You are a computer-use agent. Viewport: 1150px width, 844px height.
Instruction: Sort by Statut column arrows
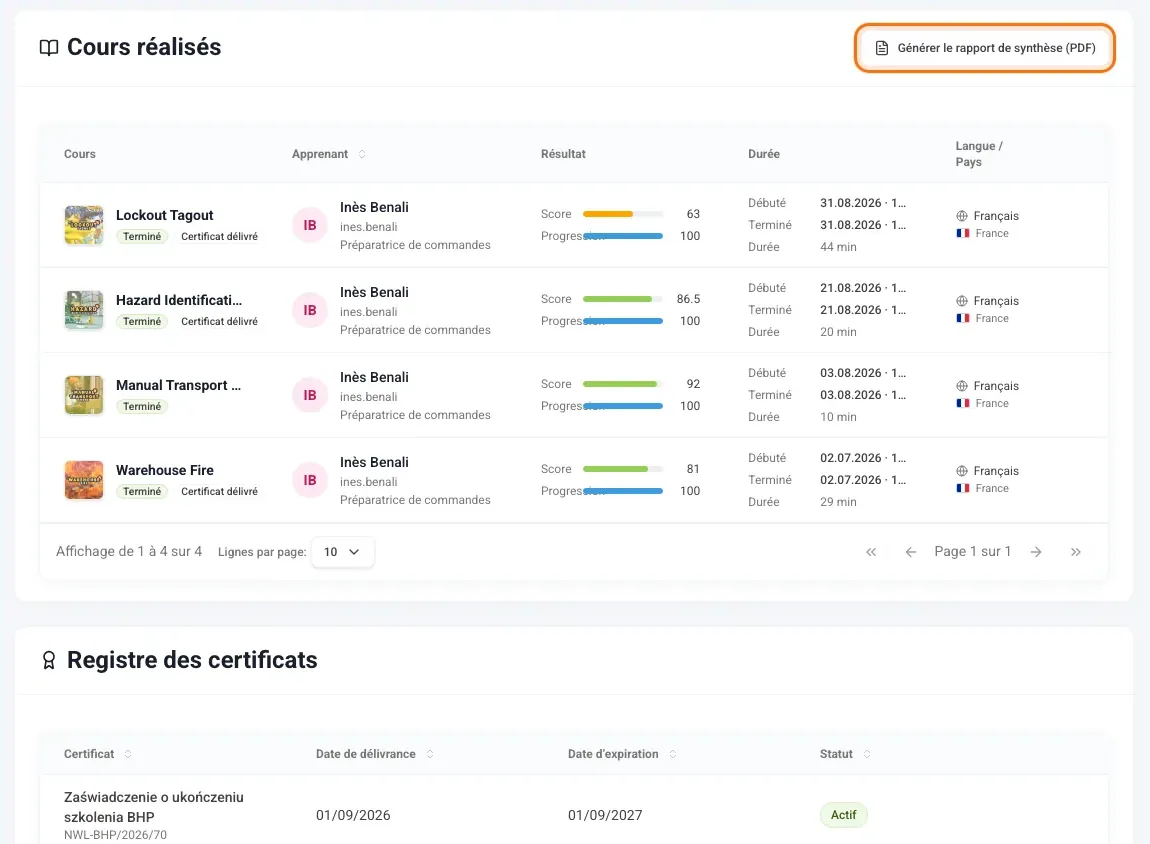pyautogui.click(x=867, y=754)
